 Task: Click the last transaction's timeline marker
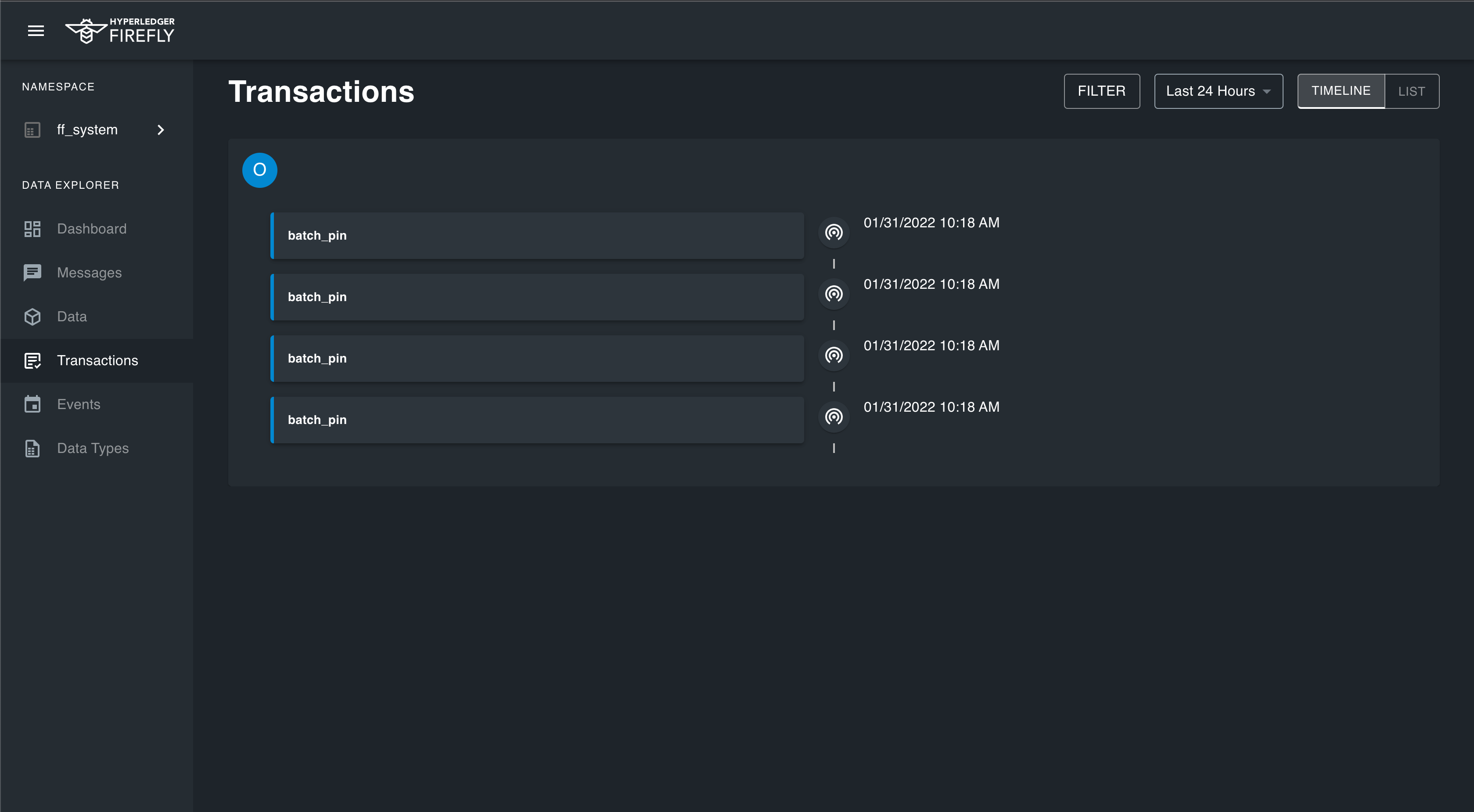coord(834,417)
